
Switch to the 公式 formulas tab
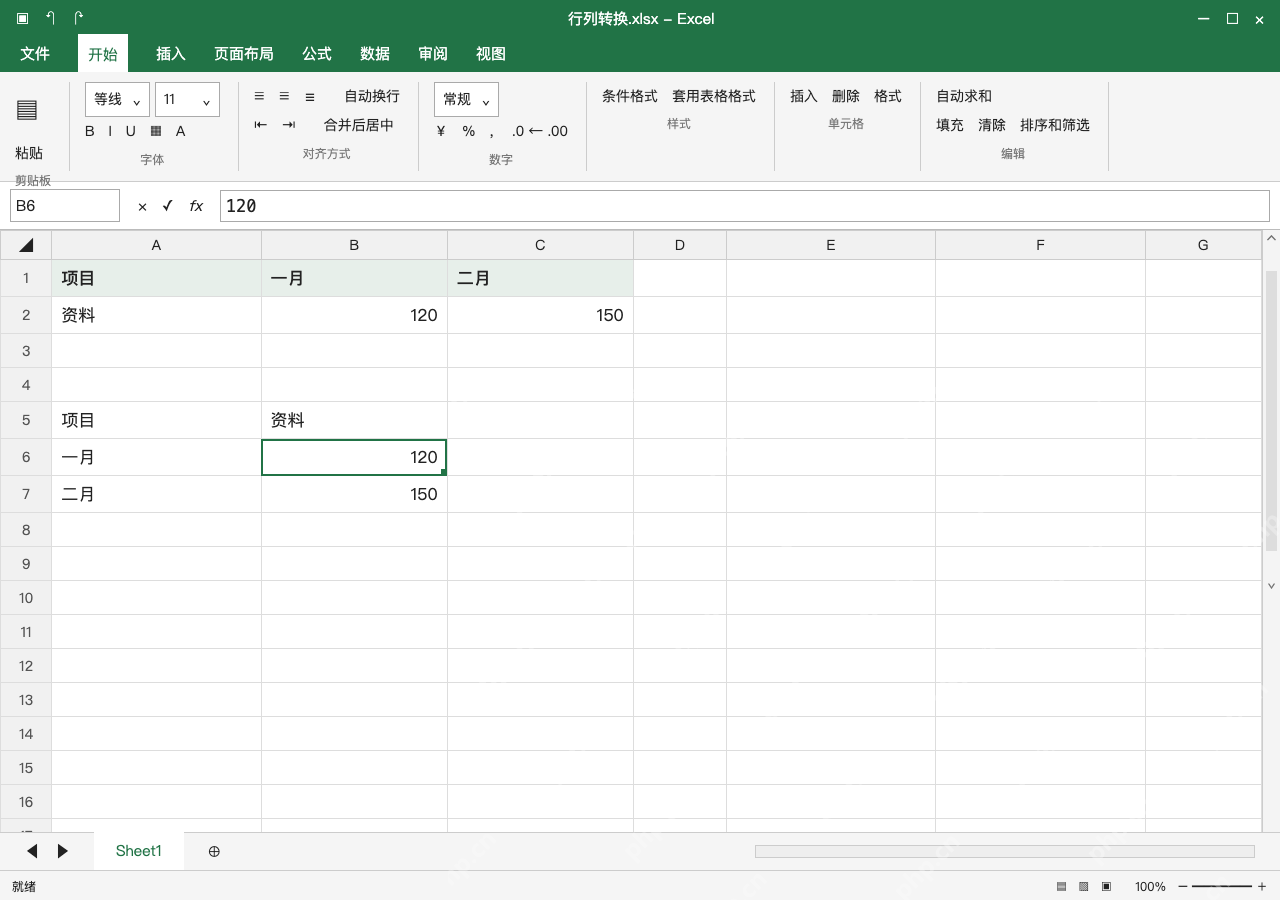click(317, 54)
